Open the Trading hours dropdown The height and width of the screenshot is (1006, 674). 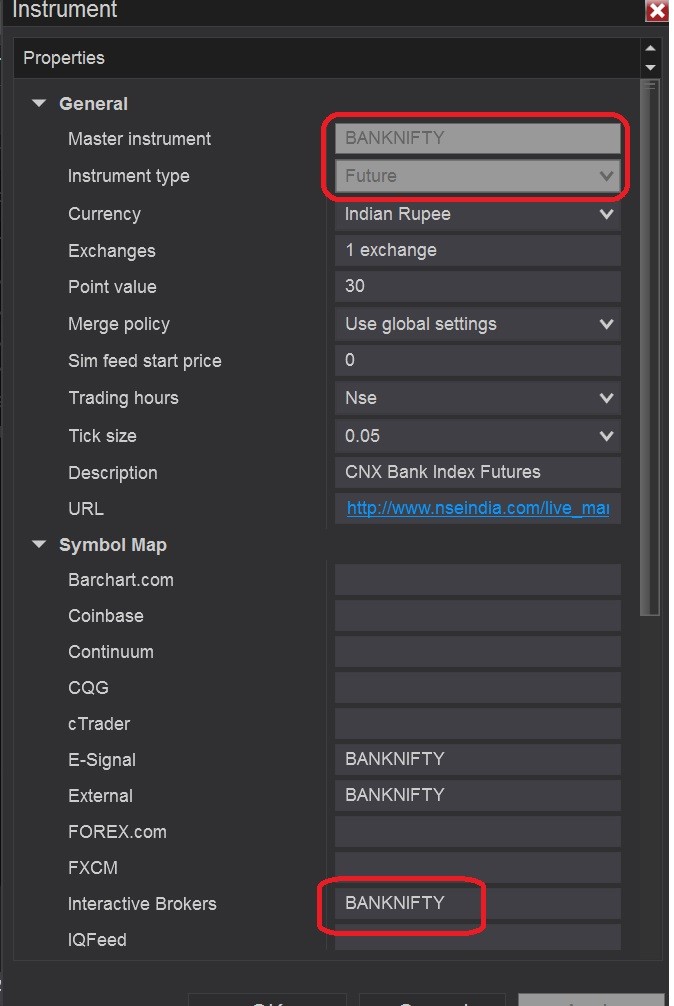coord(605,398)
